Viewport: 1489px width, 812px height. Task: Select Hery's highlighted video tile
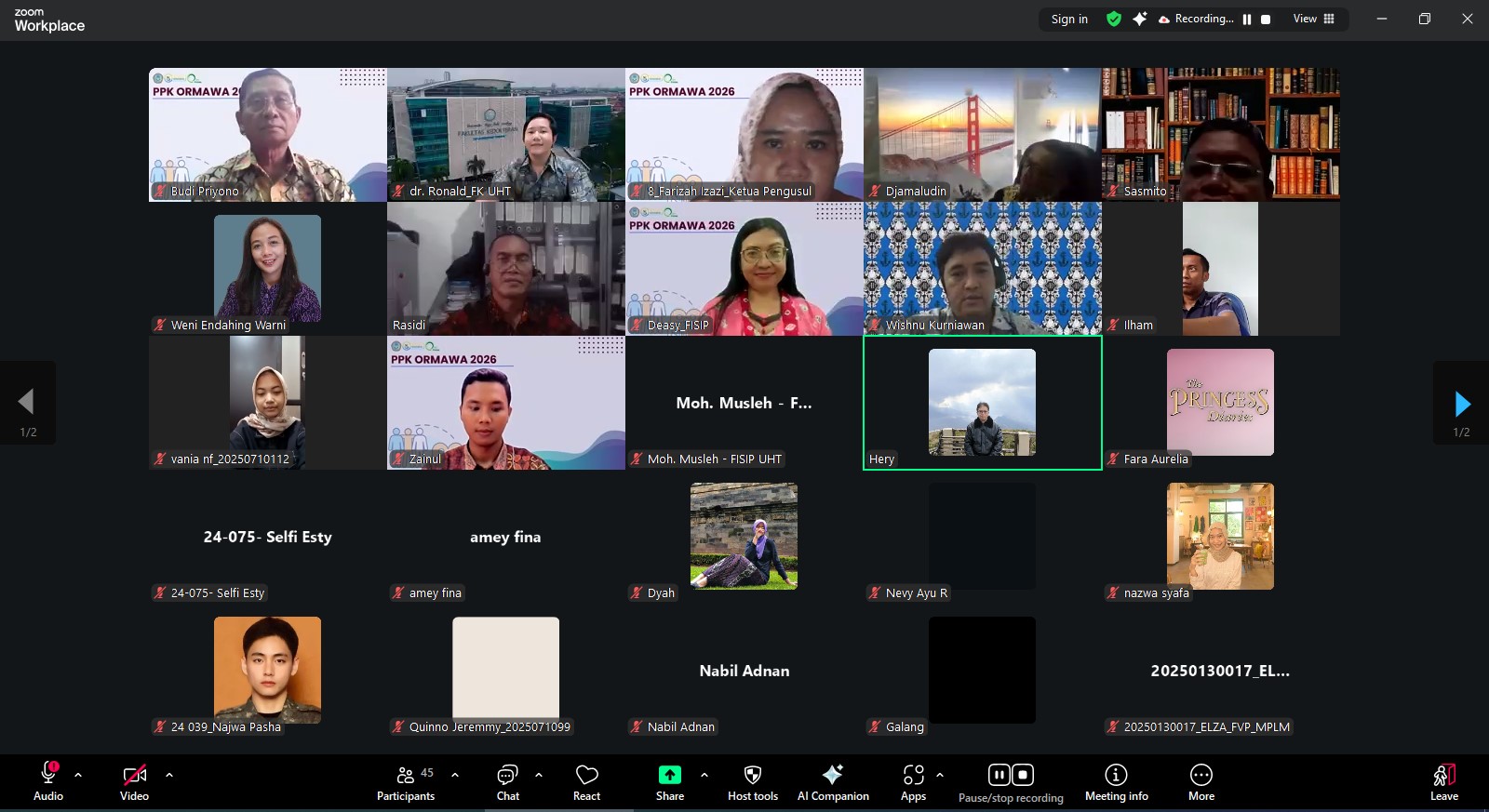982,403
